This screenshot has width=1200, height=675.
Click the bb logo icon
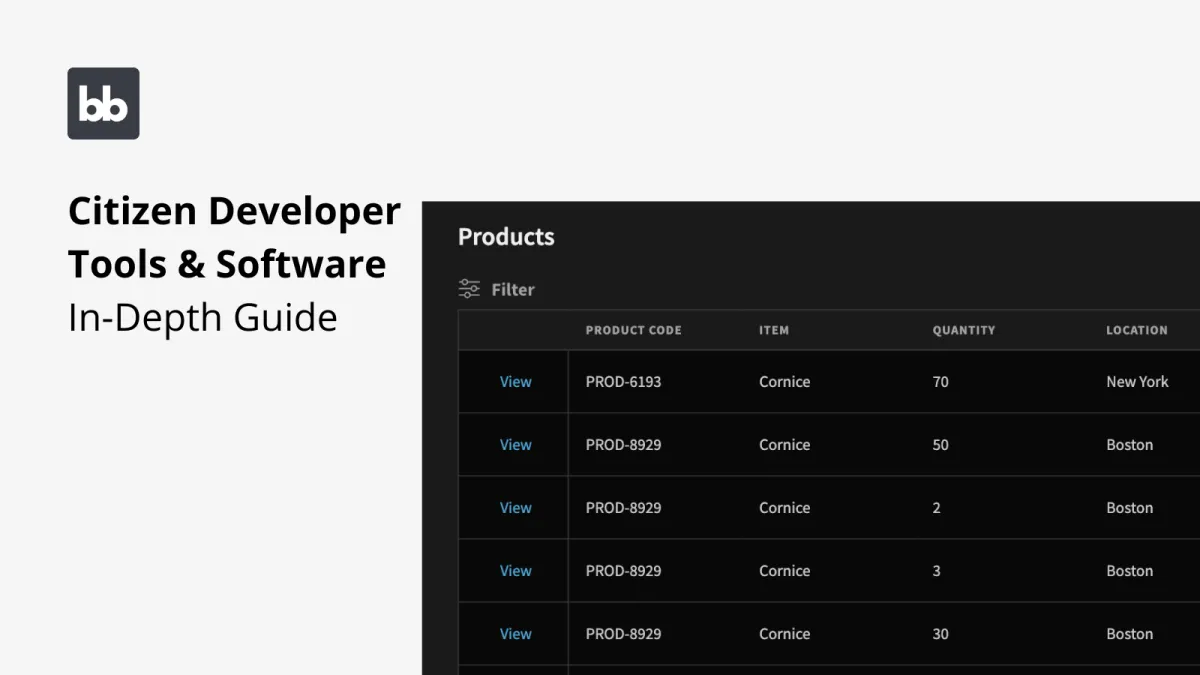pos(103,103)
